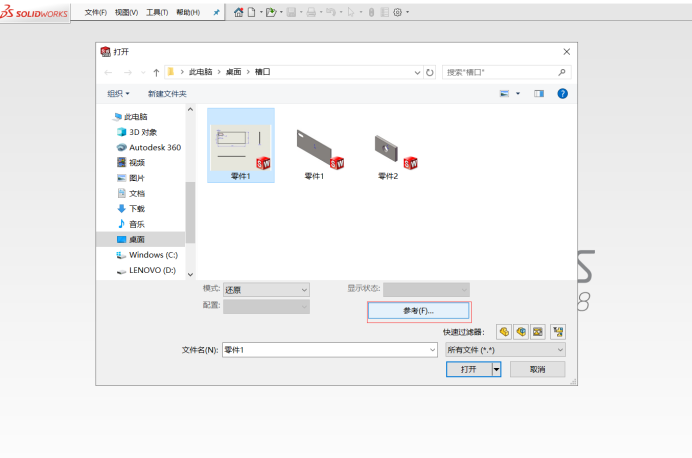Click the Save icon in SolidWorks toolbar
The height and width of the screenshot is (458, 692).
(x=291, y=12)
